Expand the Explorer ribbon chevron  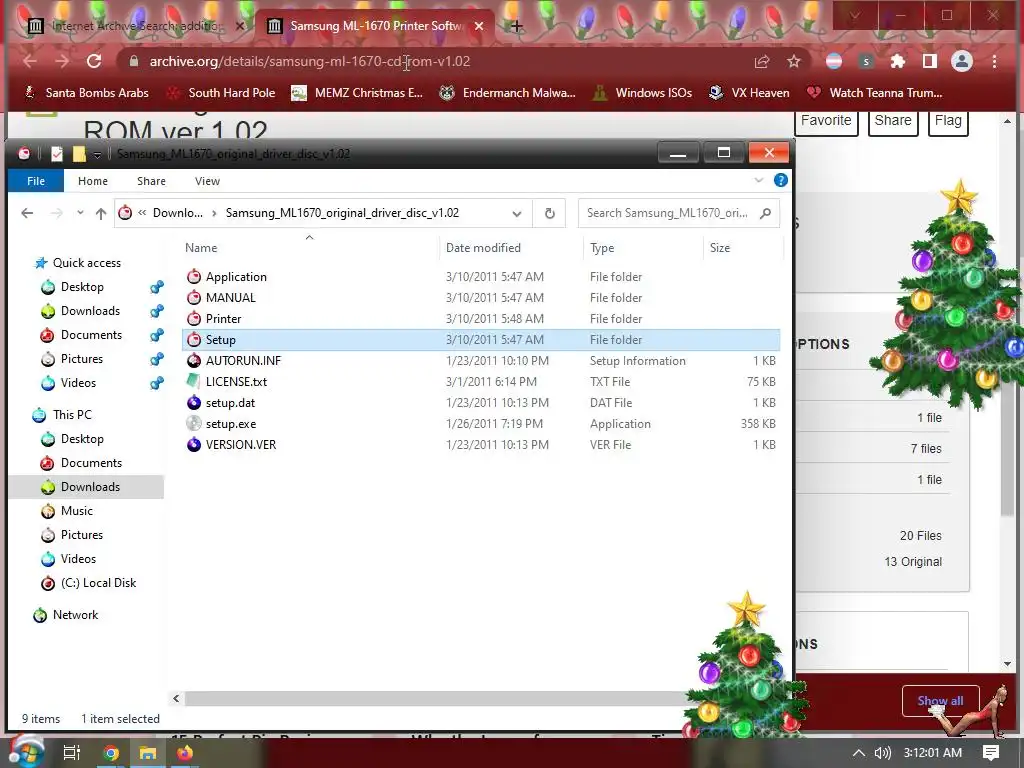click(758, 180)
